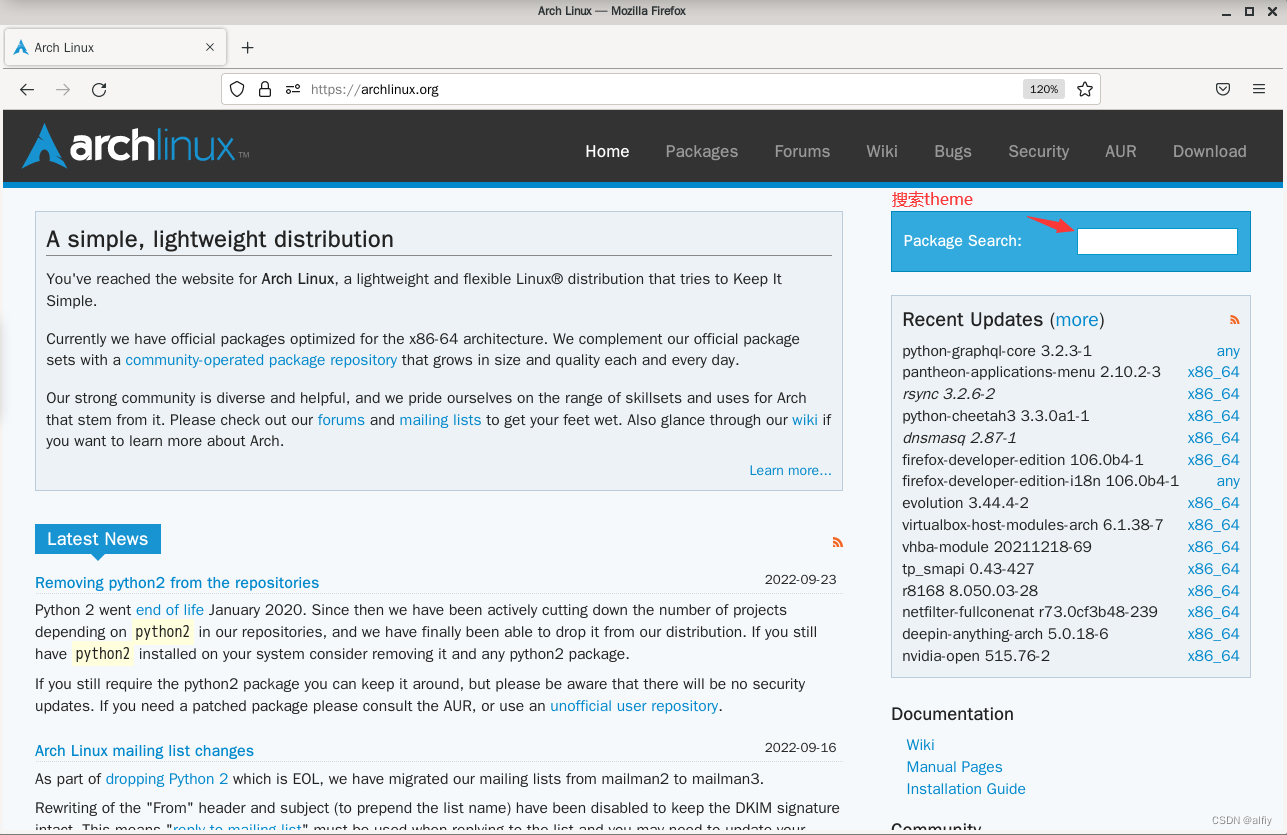Open site permissions icon in address bar
The width and height of the screenshot is (1287, 835).
pos(293,89)
